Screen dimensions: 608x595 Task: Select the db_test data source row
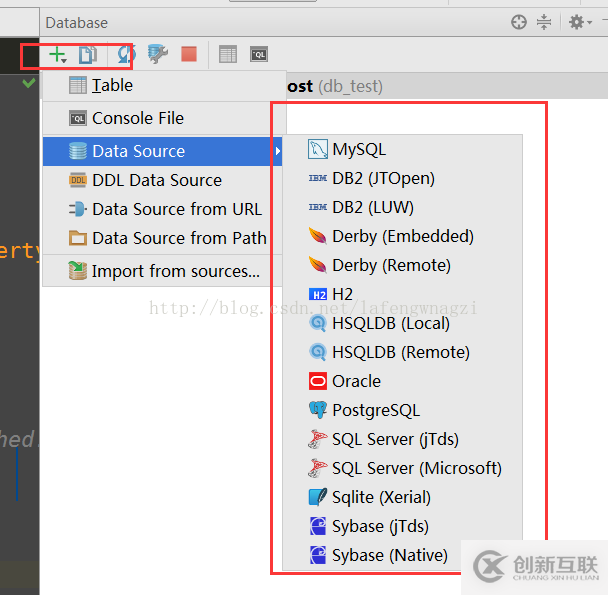click(x=447, y=86)
